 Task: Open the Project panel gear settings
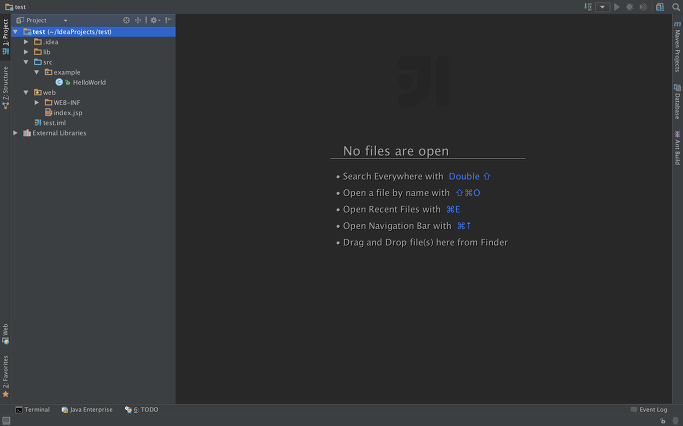coord(154,20)
